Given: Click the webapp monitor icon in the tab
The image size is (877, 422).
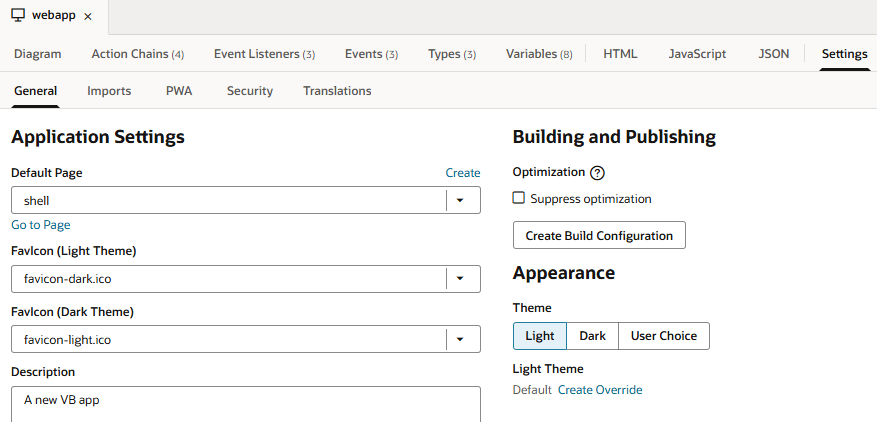Looking at the screenshot, I should click(17, 16).
